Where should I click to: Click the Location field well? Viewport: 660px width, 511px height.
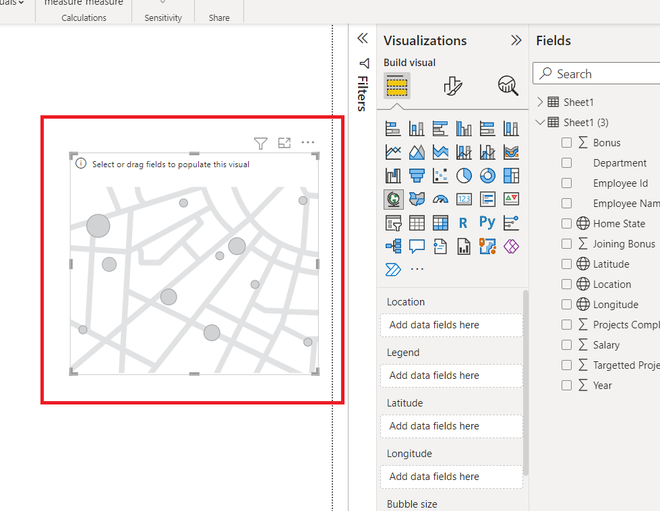452,325
